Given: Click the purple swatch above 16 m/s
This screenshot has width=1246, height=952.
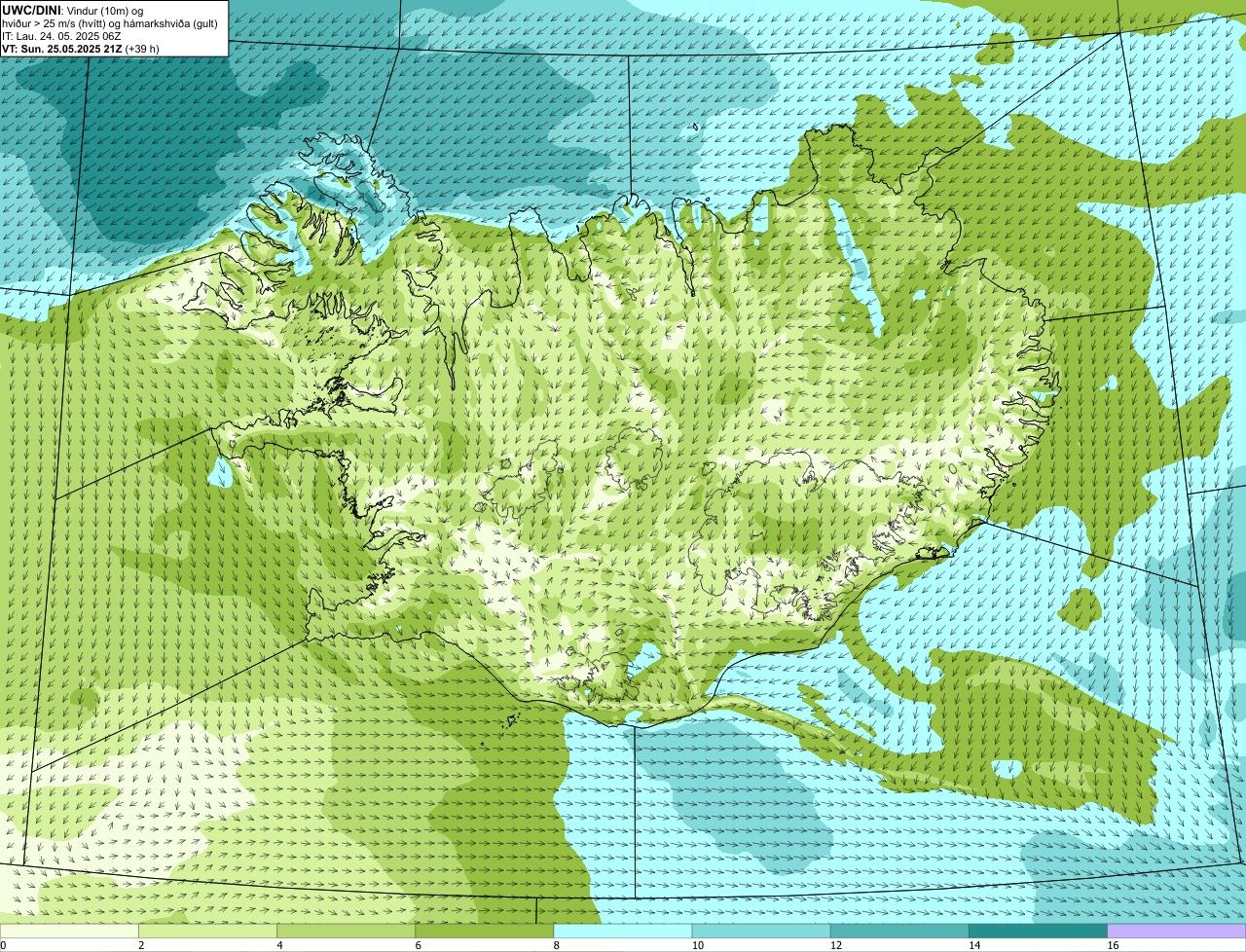Looking at the screenshot, I should pos(1177,932).
